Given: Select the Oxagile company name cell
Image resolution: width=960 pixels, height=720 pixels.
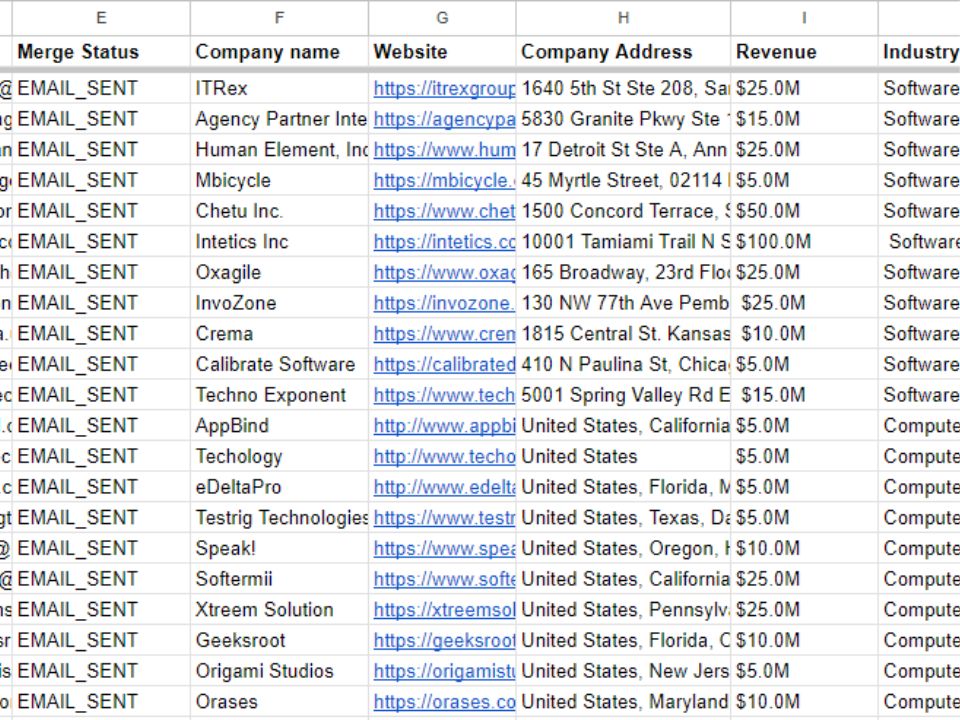Looking at the screenshot, I should click(x=279, y=272).
